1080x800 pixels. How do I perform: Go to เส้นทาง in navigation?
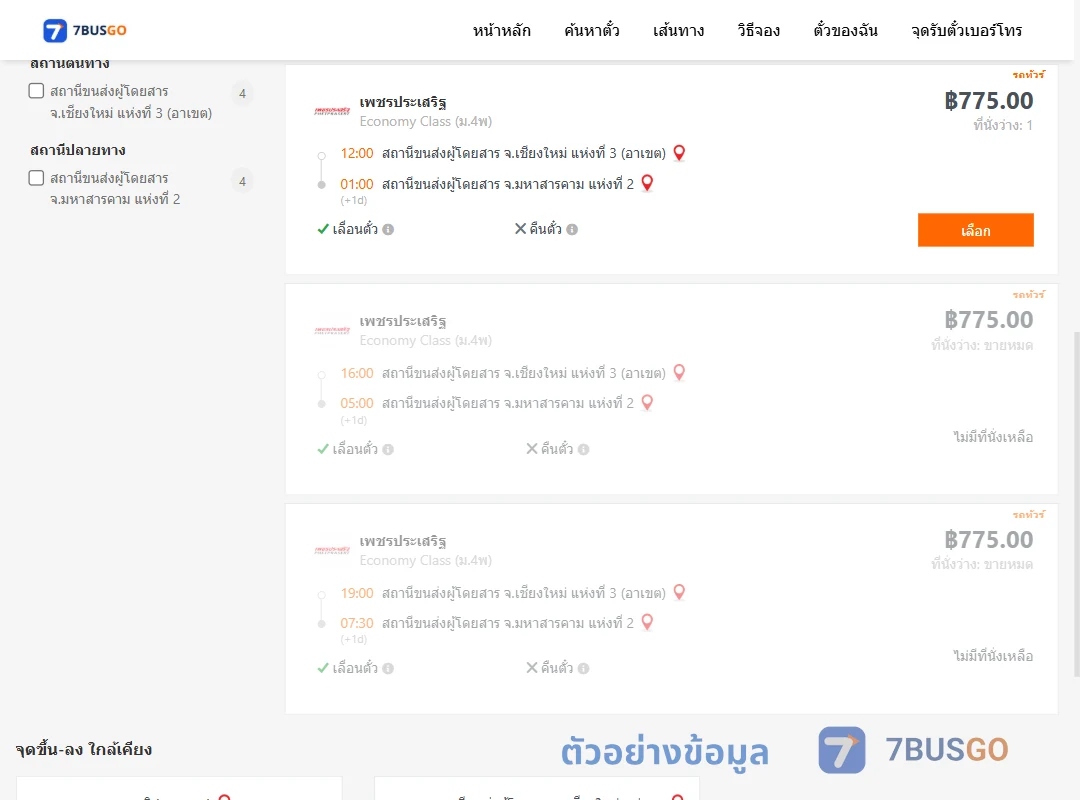tap(678, 30)
